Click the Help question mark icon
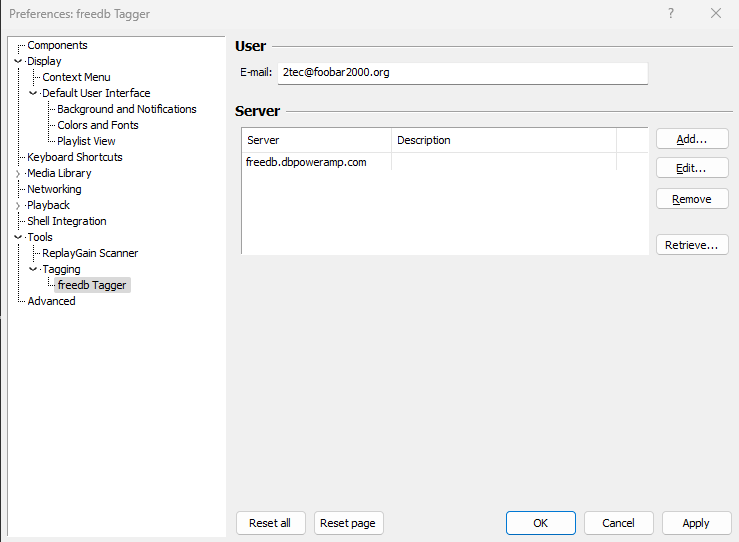Image resolution: width=739 pixels, height=542 pixels. pos(670,14)
